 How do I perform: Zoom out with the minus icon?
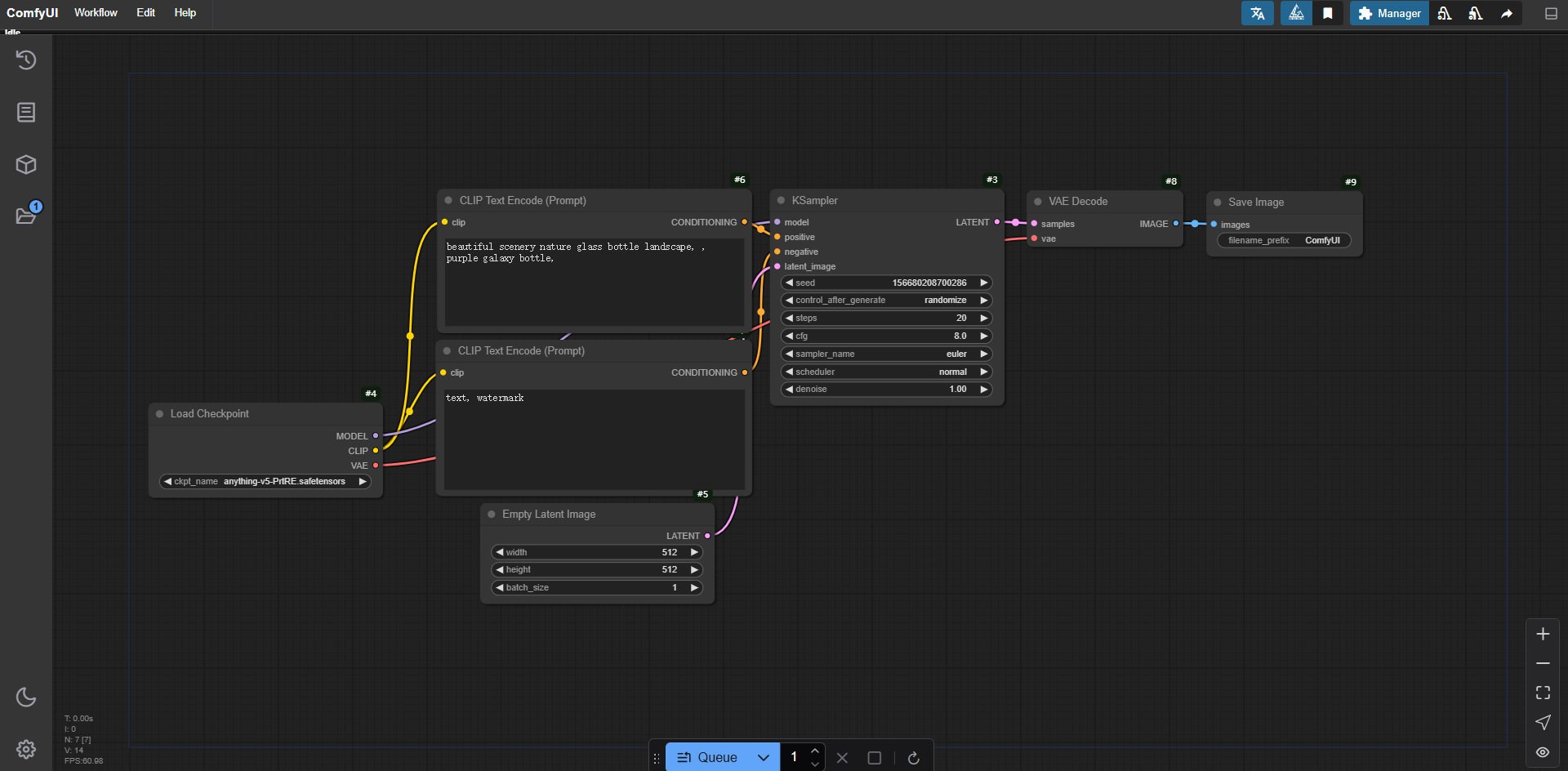1543,663
